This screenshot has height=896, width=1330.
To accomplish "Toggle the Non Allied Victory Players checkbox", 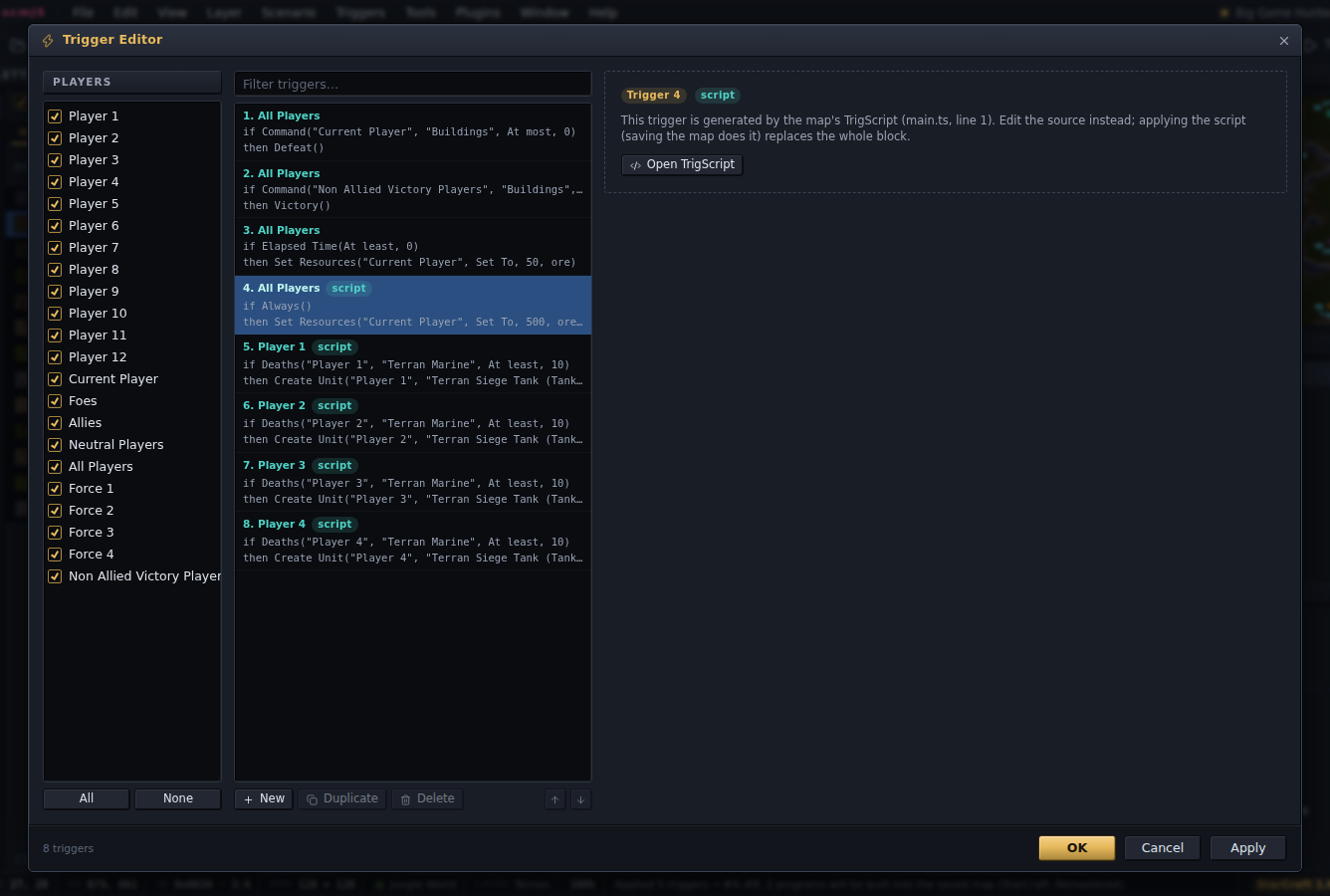I will click(x=55, y=576).
